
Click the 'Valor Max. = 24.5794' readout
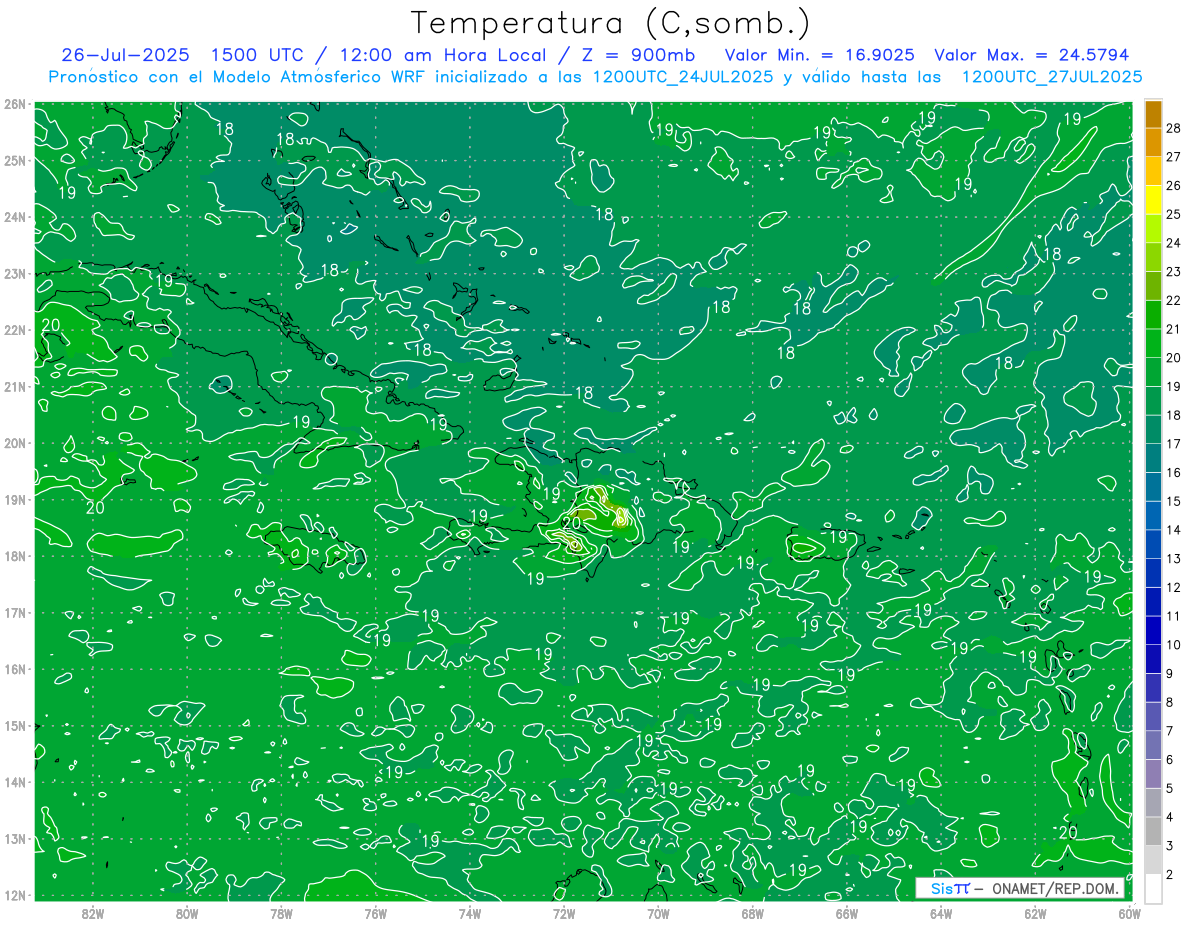[x=1031, y=54]
